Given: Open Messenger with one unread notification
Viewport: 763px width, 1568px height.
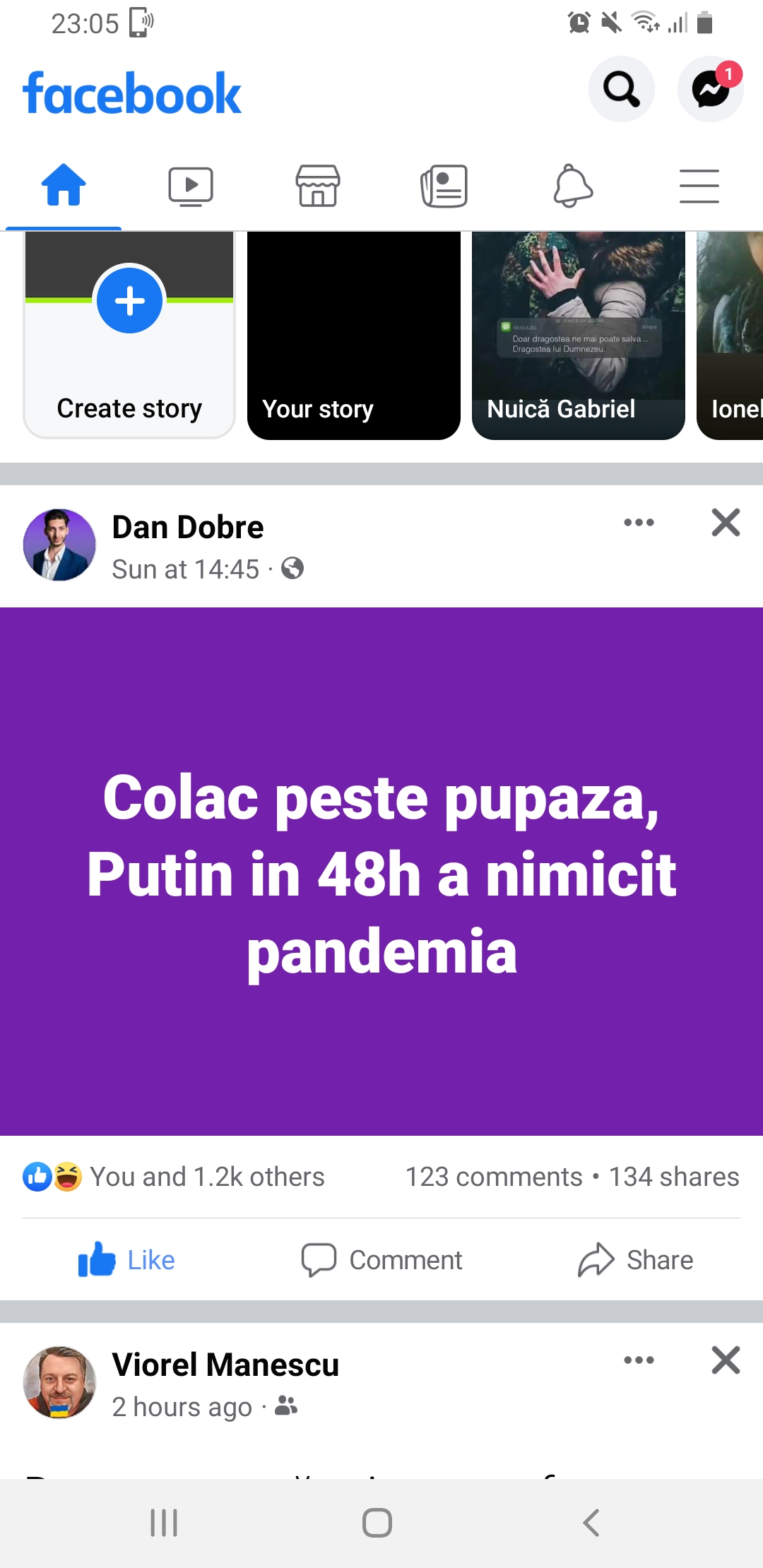Looking at the screenshot, I should coord(711,89).
